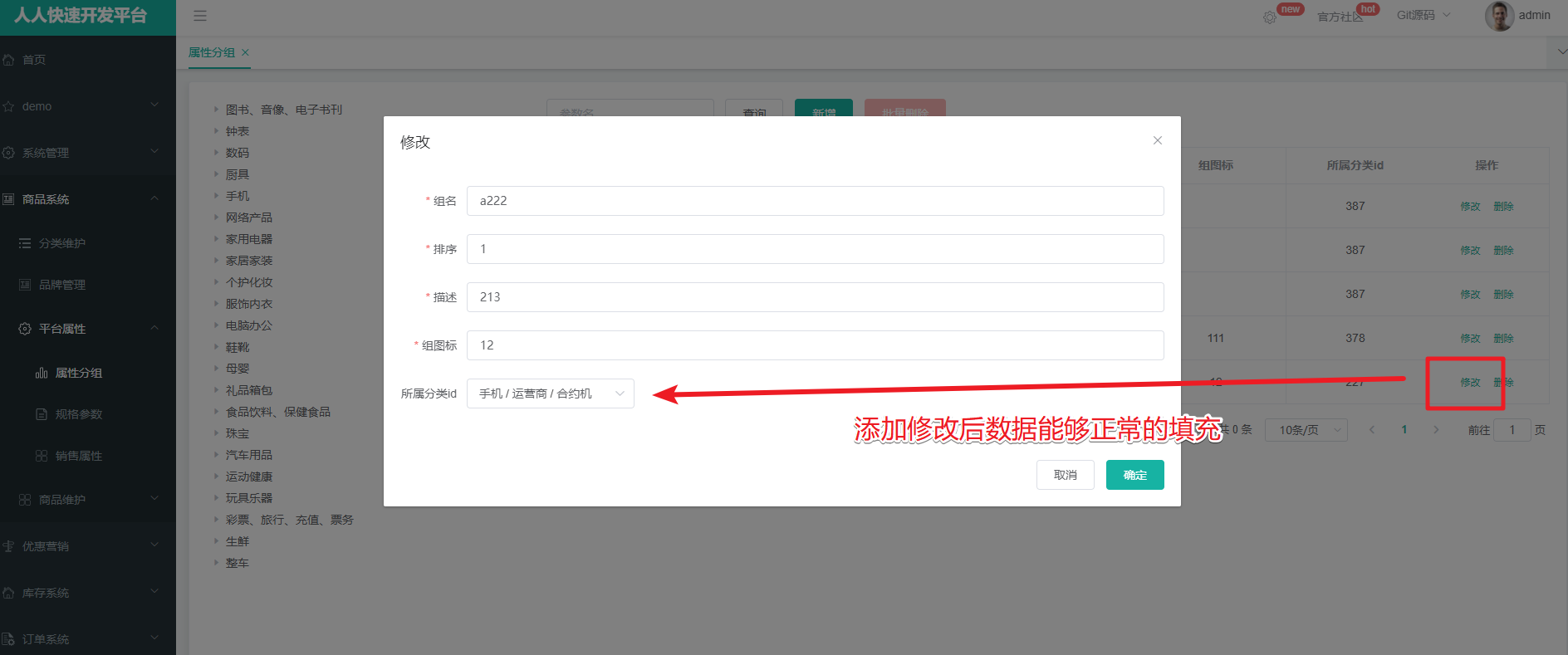Close the 修改 dialog with X icon

coord(1157,140)
